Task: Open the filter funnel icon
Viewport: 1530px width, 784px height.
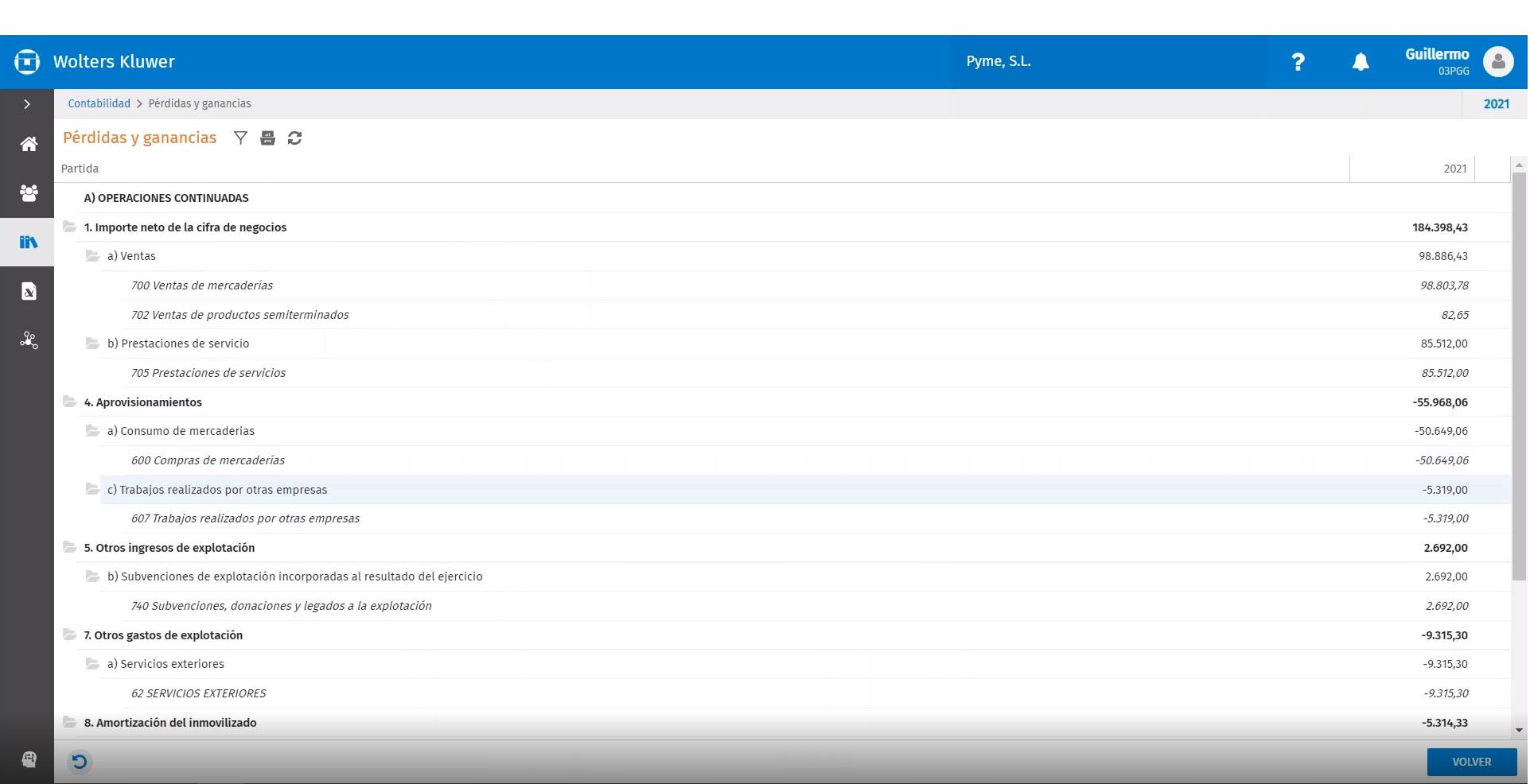Action: point(240,138)
